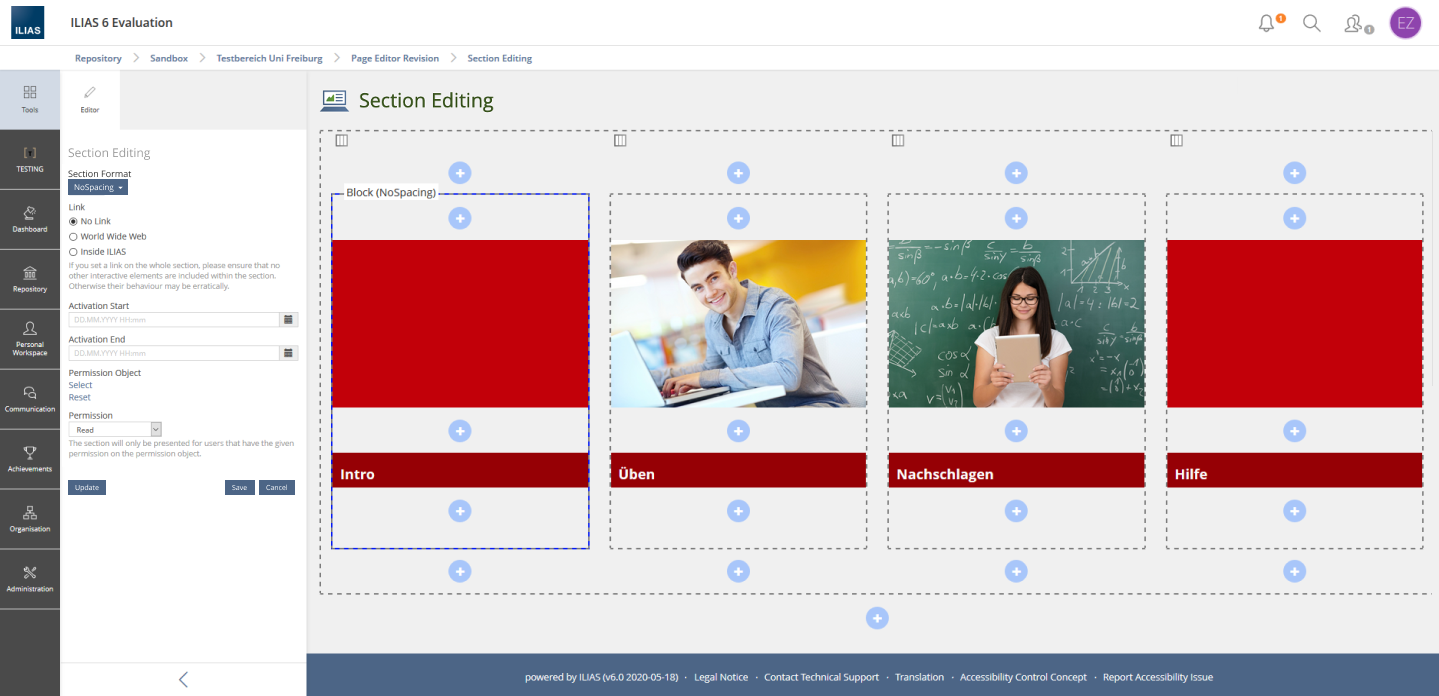Click the Update button
The image size is (1439, 696).
click(x=87, y=488)
